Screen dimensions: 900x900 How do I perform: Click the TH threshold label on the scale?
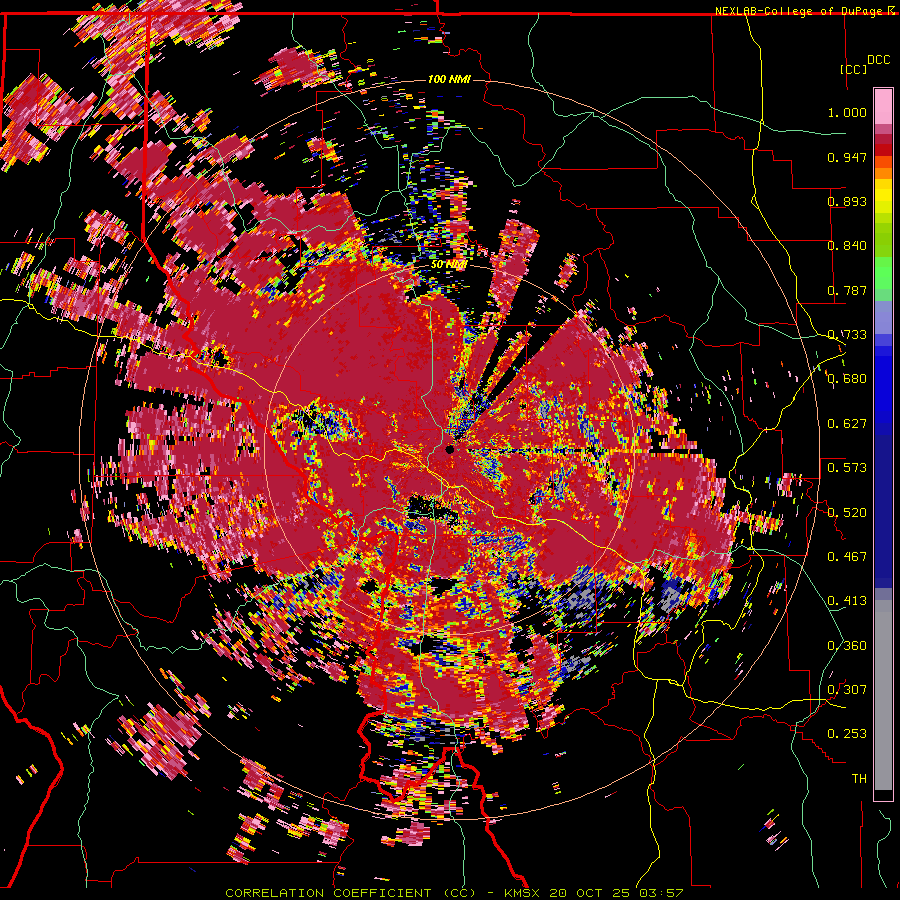point(859,779)
